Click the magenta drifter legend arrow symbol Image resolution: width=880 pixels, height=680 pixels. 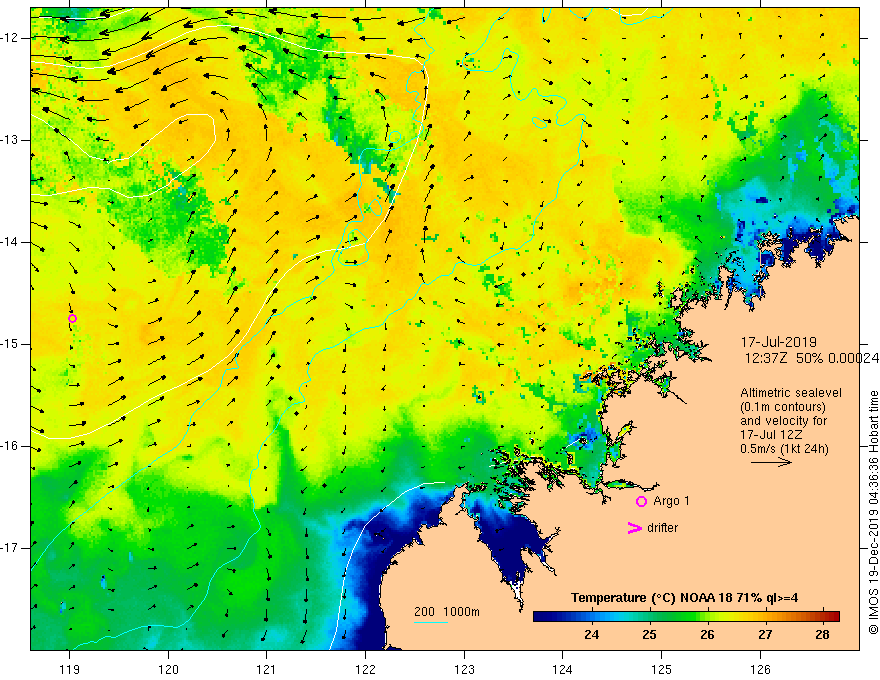635,528
